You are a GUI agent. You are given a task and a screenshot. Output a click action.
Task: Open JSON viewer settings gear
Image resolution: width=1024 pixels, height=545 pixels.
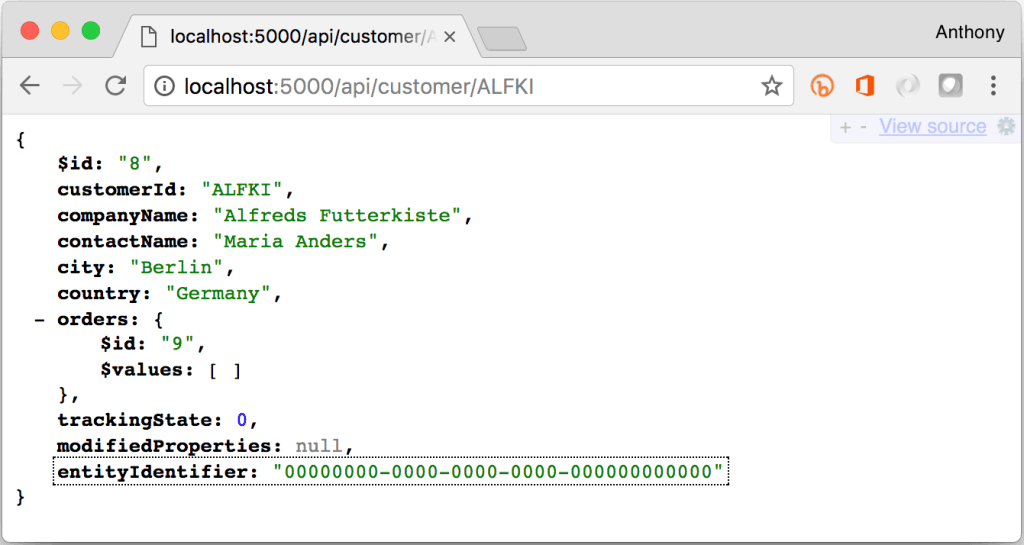[1006, 127]
